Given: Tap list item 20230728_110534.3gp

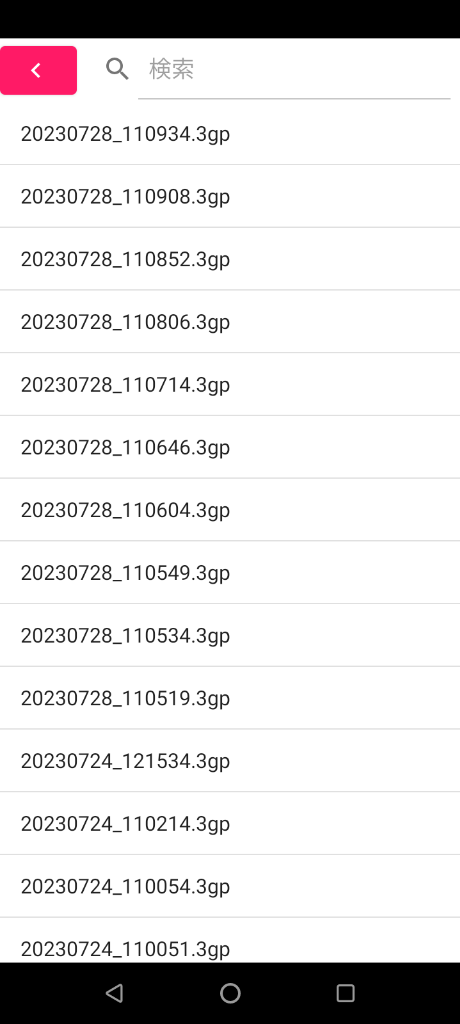Looking at the screenshot, I should pyautogui.click(x=230, y=635).
